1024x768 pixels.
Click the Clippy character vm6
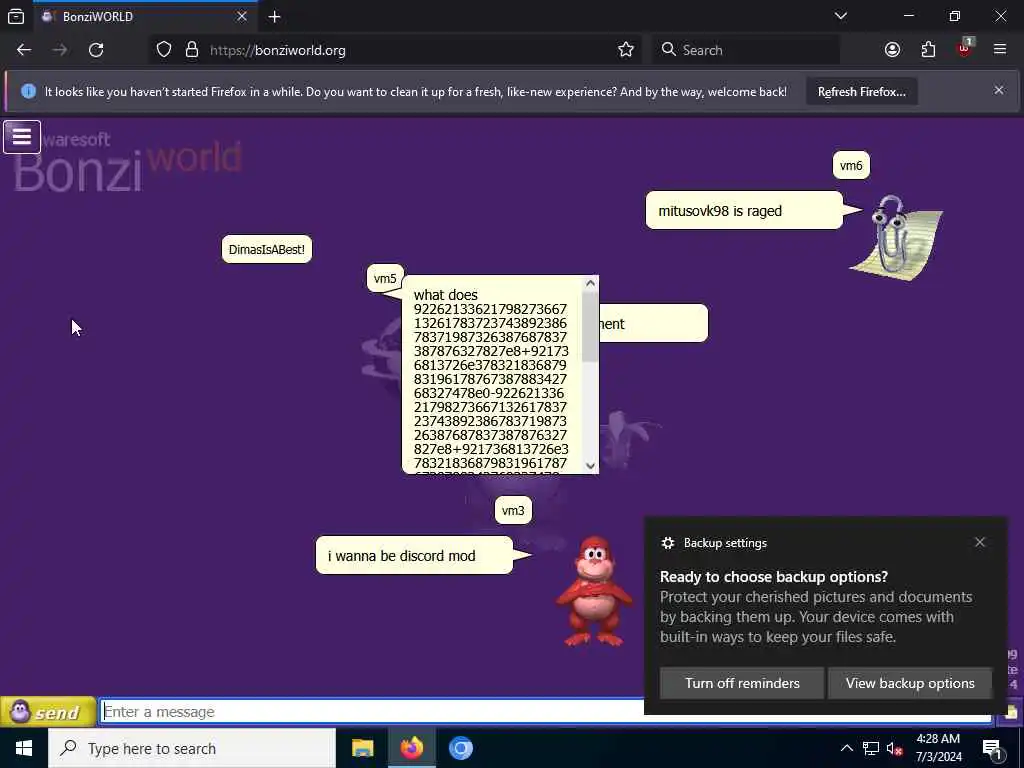tap(897, 237)
